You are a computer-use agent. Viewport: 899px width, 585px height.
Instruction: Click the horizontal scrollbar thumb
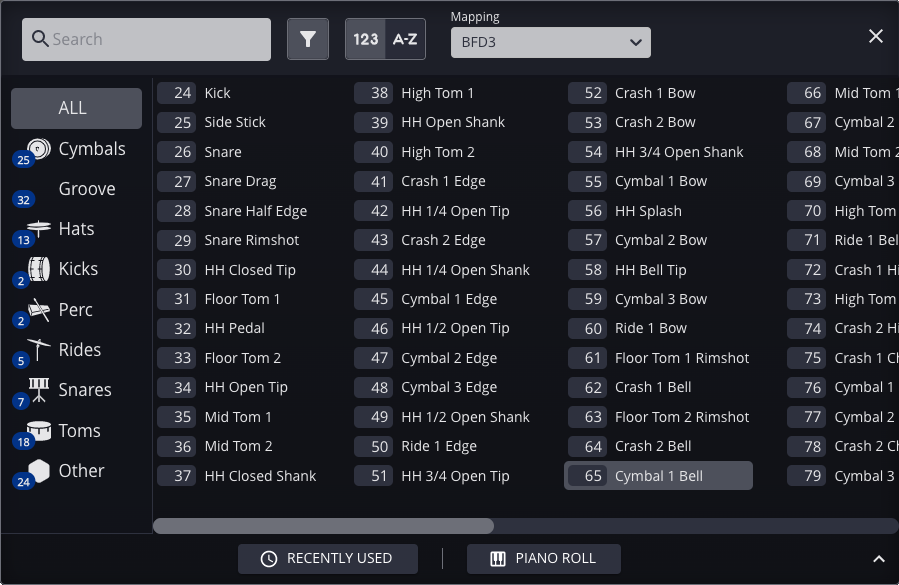tap(323, 526)
